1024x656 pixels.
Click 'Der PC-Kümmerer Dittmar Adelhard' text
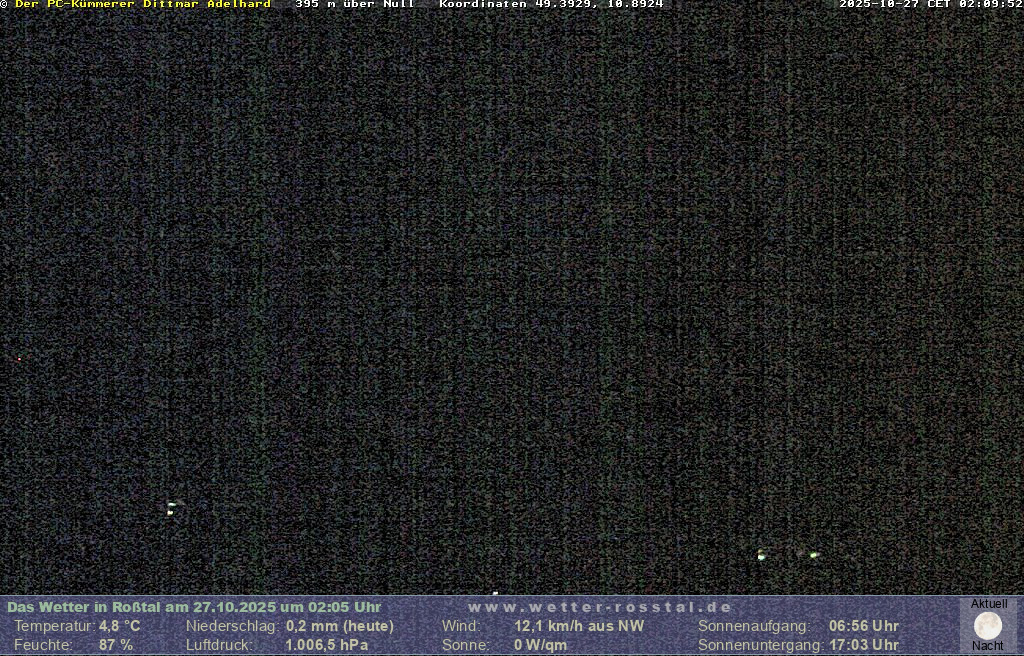coord(142,4)
